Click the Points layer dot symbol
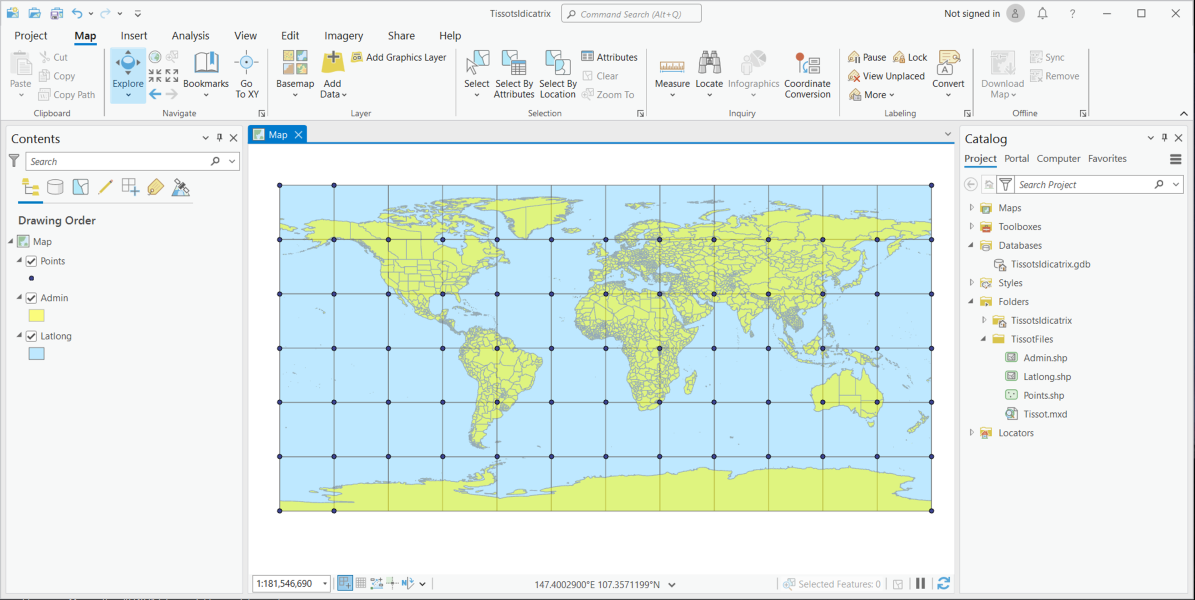1195x600 pixels. pyautogui.click(x=31, y=278)
